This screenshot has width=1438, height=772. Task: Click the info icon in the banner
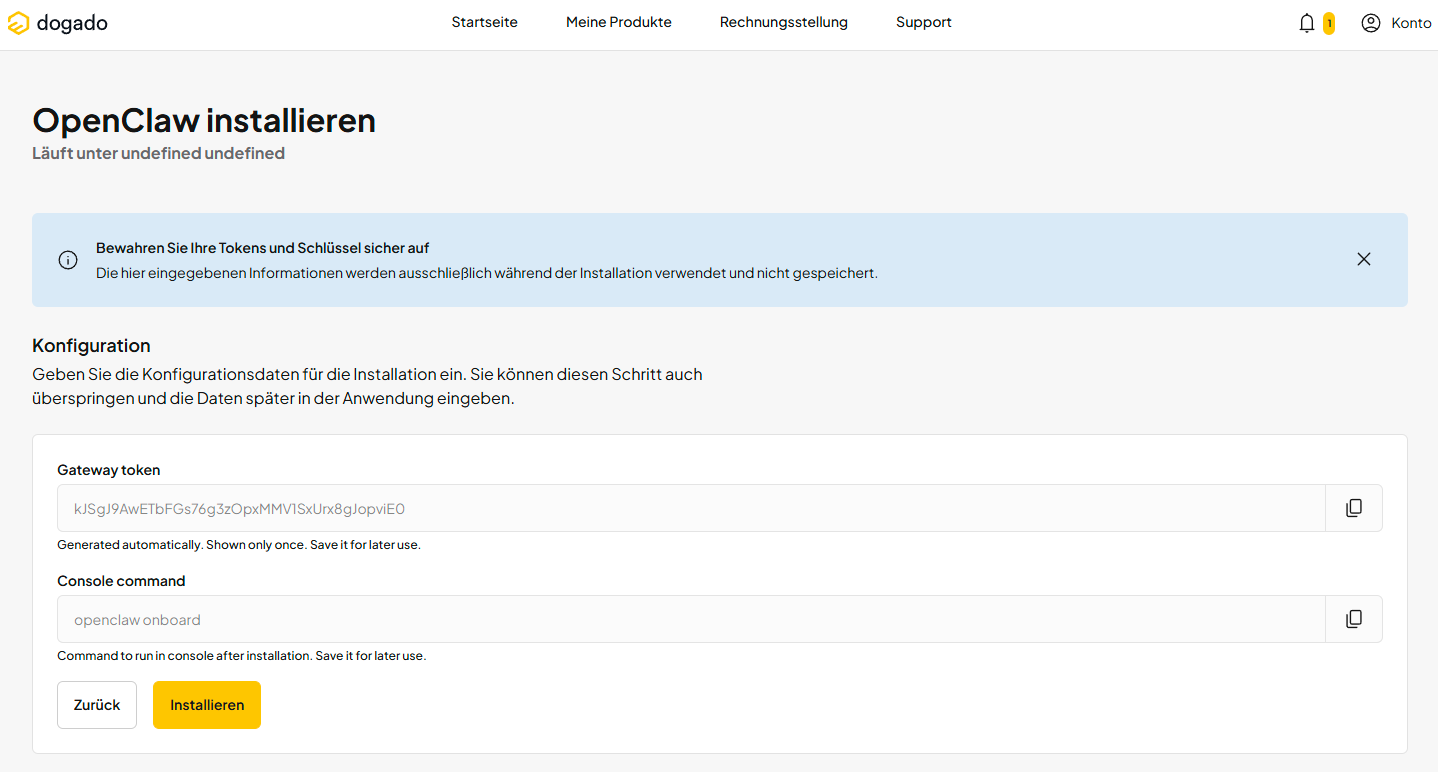[68, 260]
